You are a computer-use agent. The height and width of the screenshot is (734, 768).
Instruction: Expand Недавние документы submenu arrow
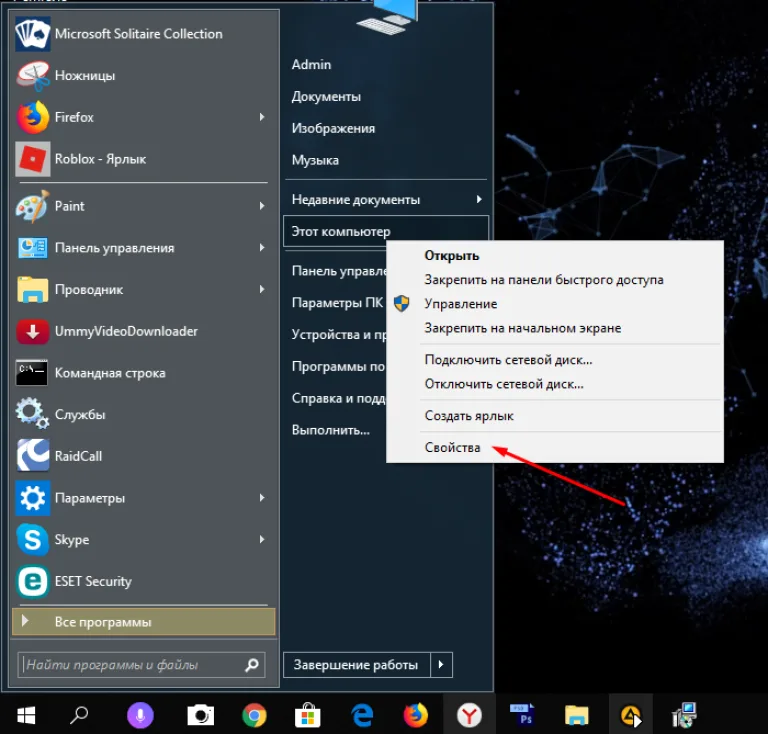click(x=479, y=199)
